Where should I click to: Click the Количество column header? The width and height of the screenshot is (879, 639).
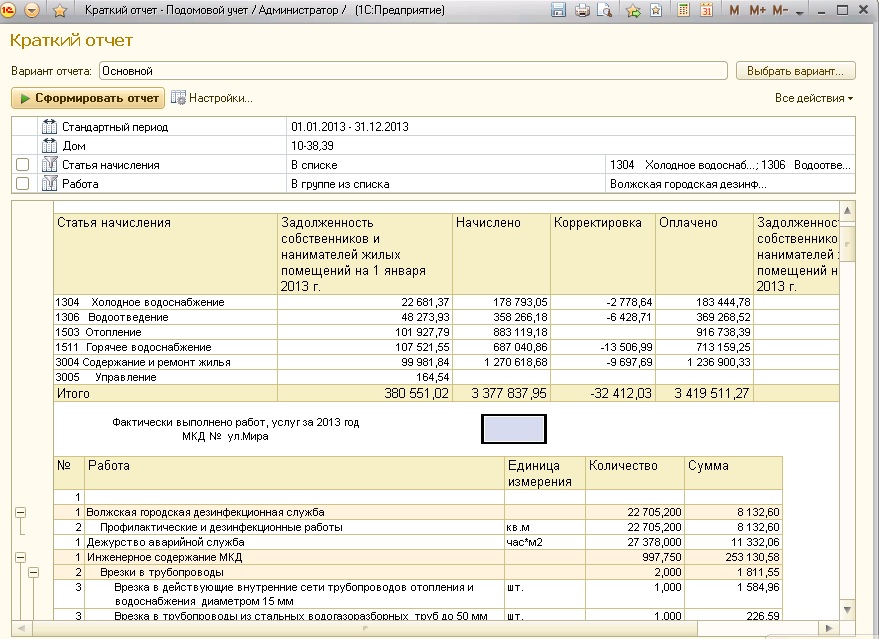click(x=635, y=473)
